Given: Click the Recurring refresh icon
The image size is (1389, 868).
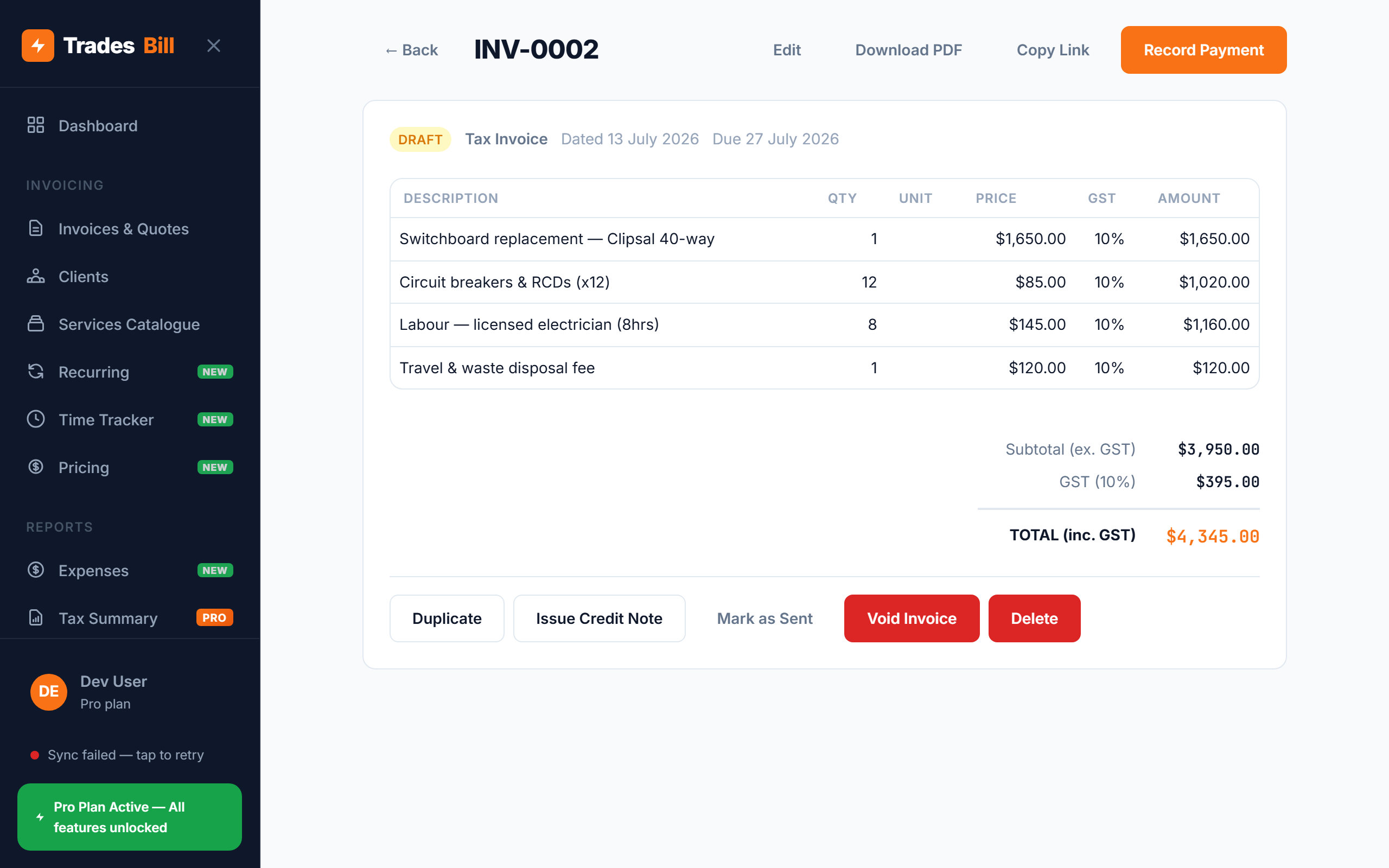Looking at the screenshot, I should pos(36,372).
